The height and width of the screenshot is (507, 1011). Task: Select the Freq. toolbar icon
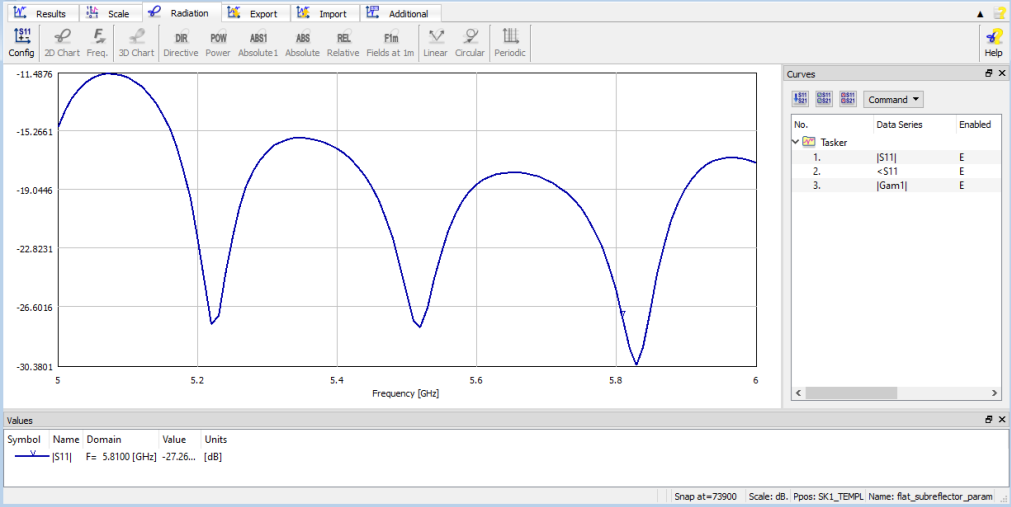click(97, 43)
